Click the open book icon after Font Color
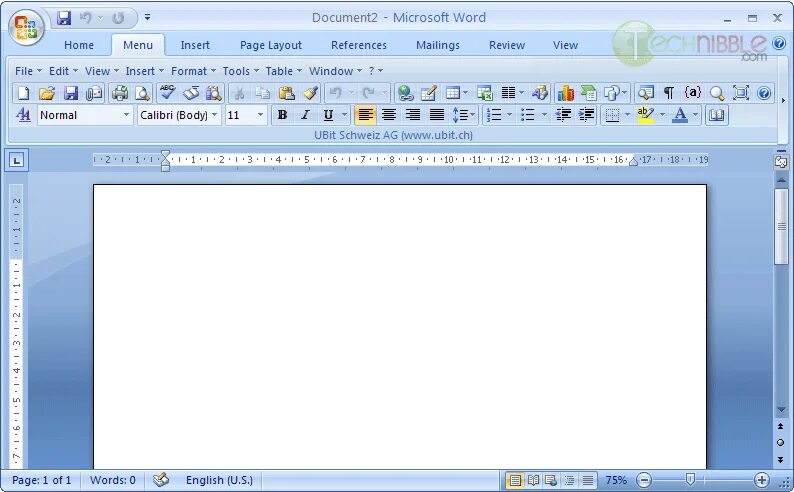 coord(716,115)
